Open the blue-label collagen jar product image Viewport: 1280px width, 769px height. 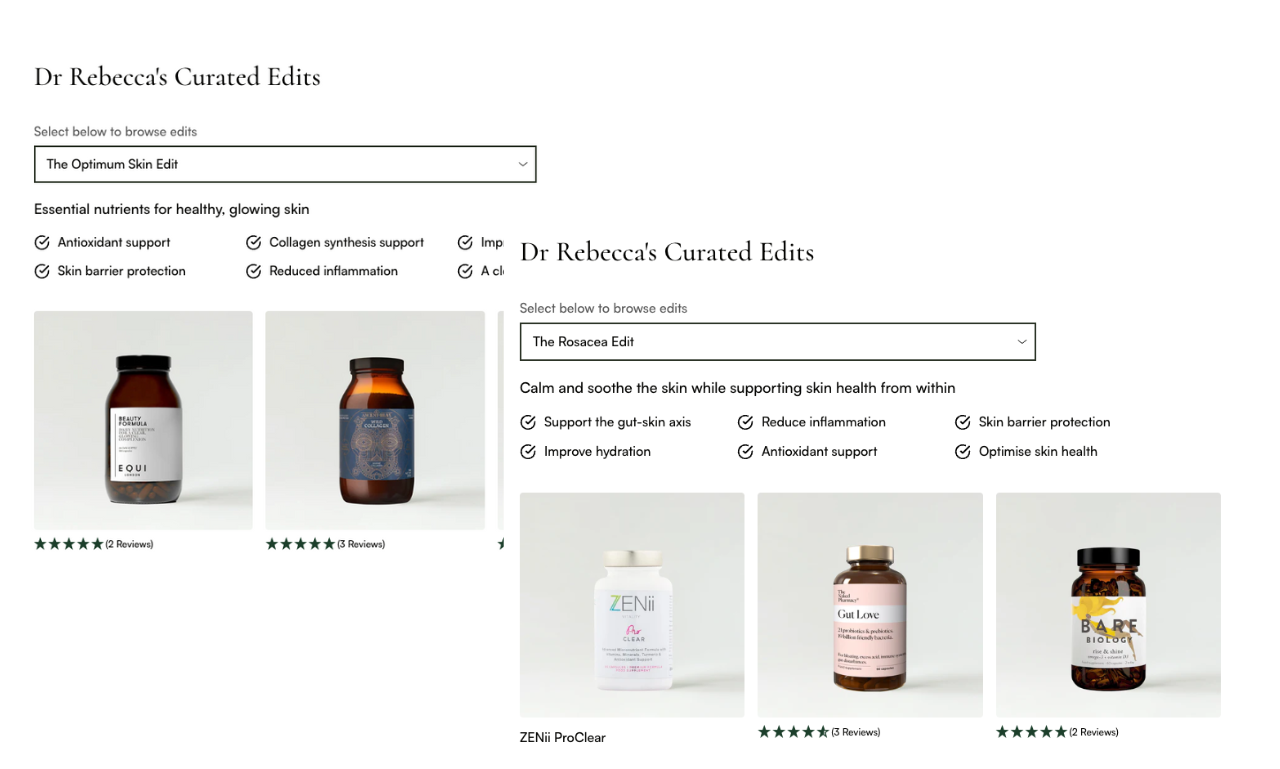pos(375,420)
